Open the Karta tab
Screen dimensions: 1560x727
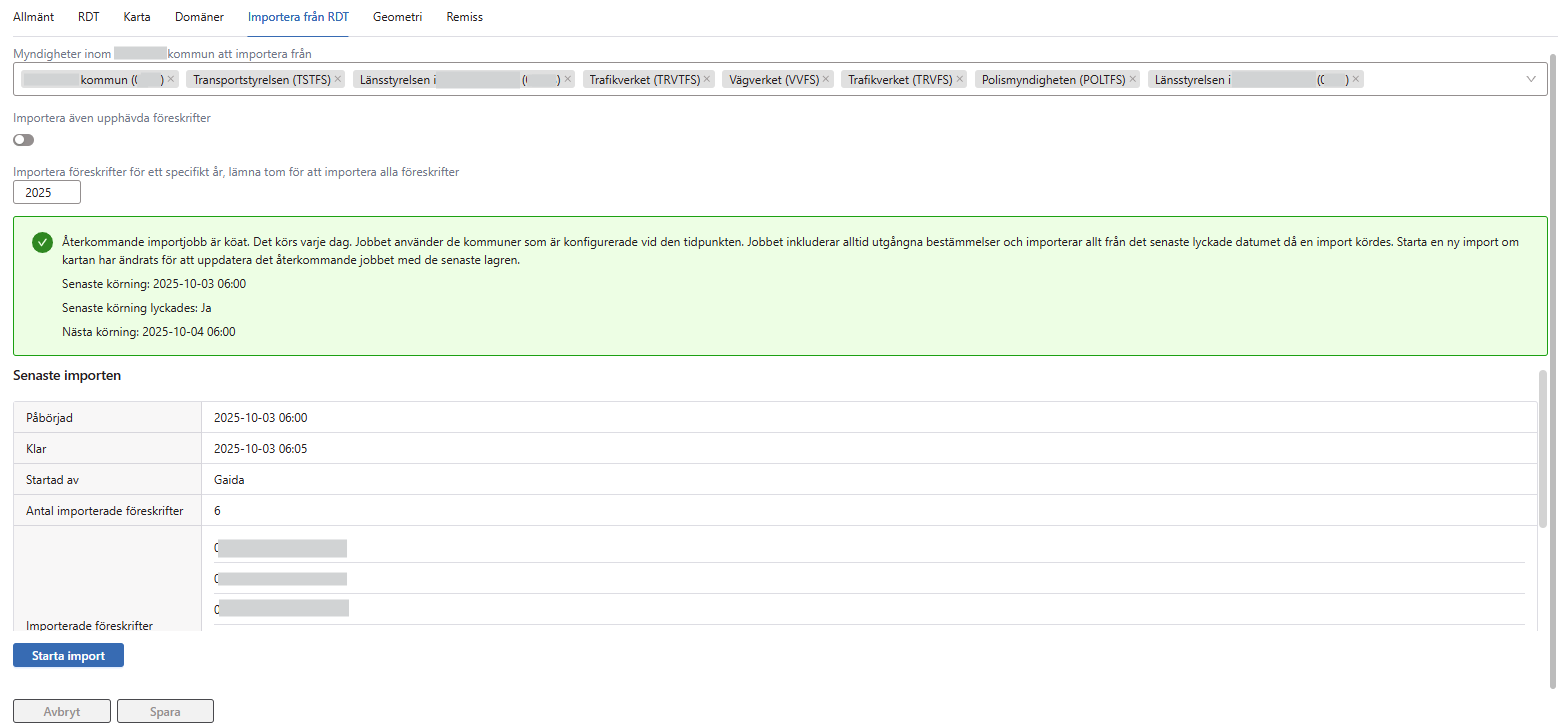point(137,17)
